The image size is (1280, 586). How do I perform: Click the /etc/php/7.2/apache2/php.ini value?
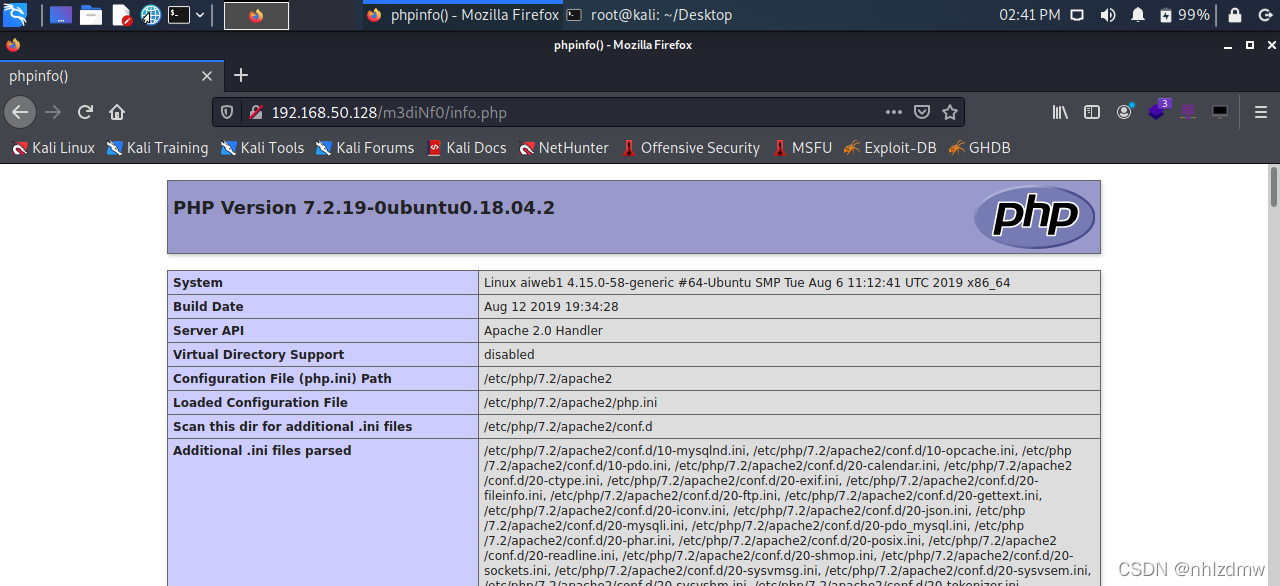[570, 403]
